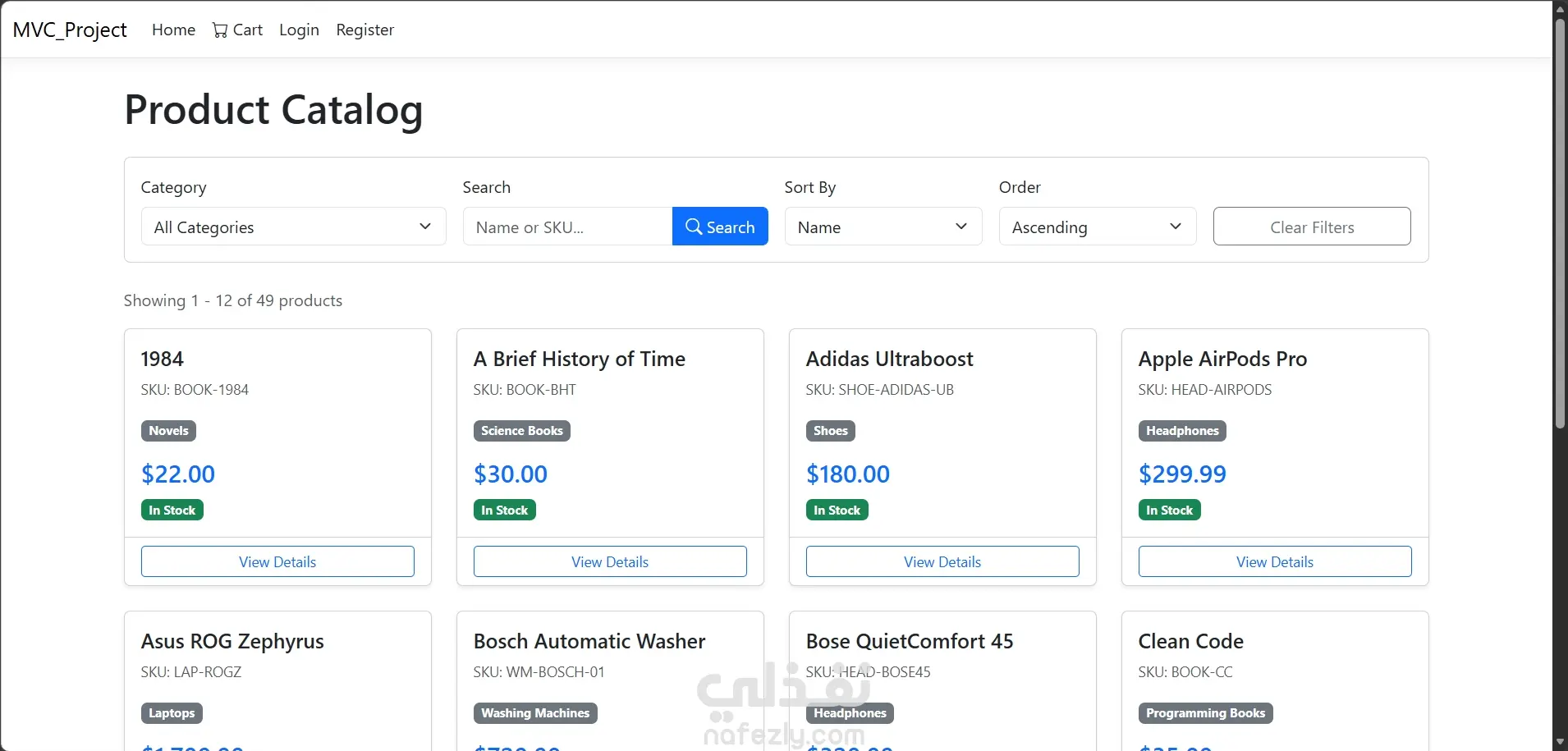The height and width of the screenshot is (751, 1568).
Task: Click the Novels category badge
Action: 168,431
